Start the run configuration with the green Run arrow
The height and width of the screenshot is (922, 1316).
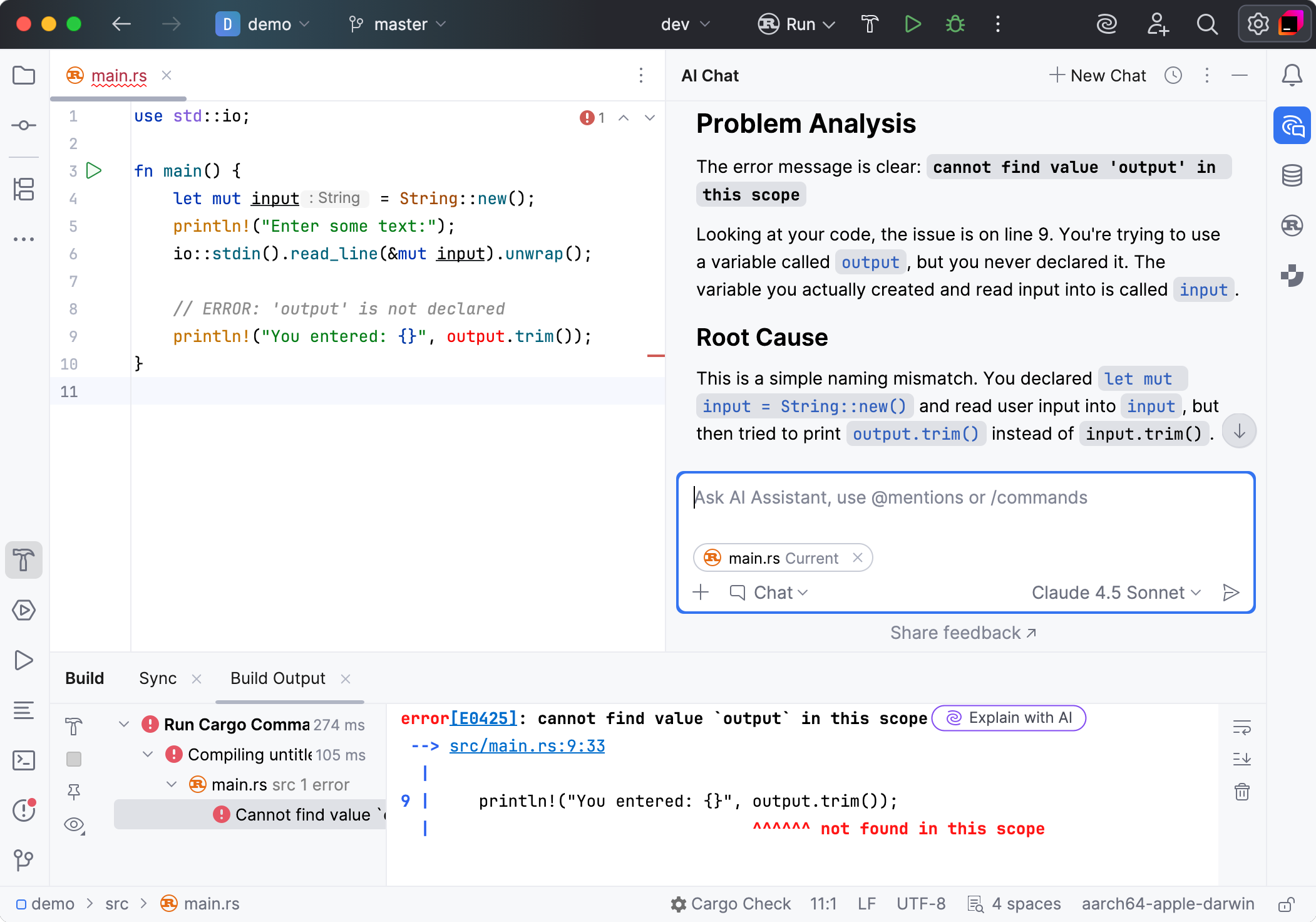(x=912, y=24)
